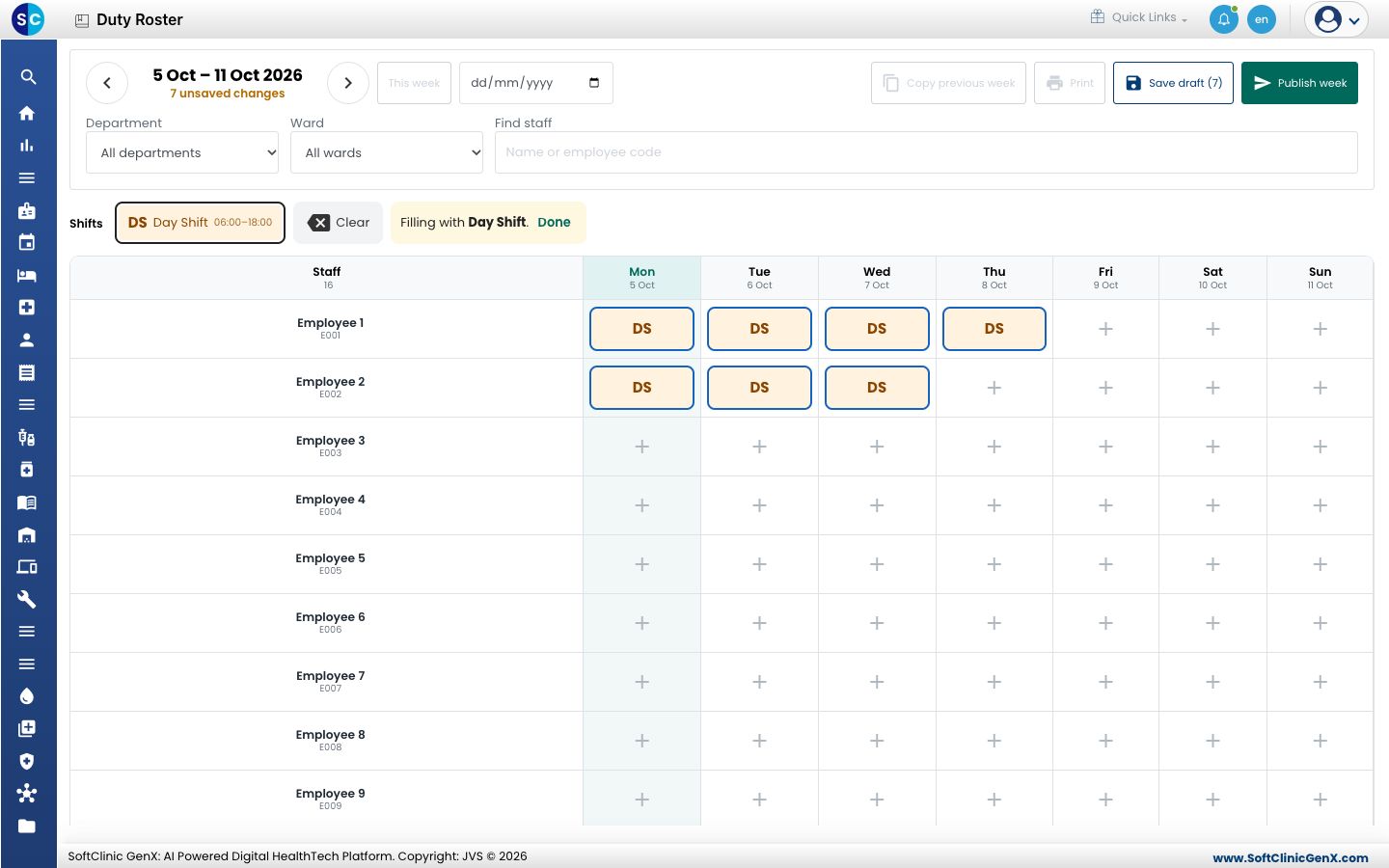The height and width of the screenshot is (868, 1389).
Task: Open the home icon in sidebar
Action: tap(27, 113)
